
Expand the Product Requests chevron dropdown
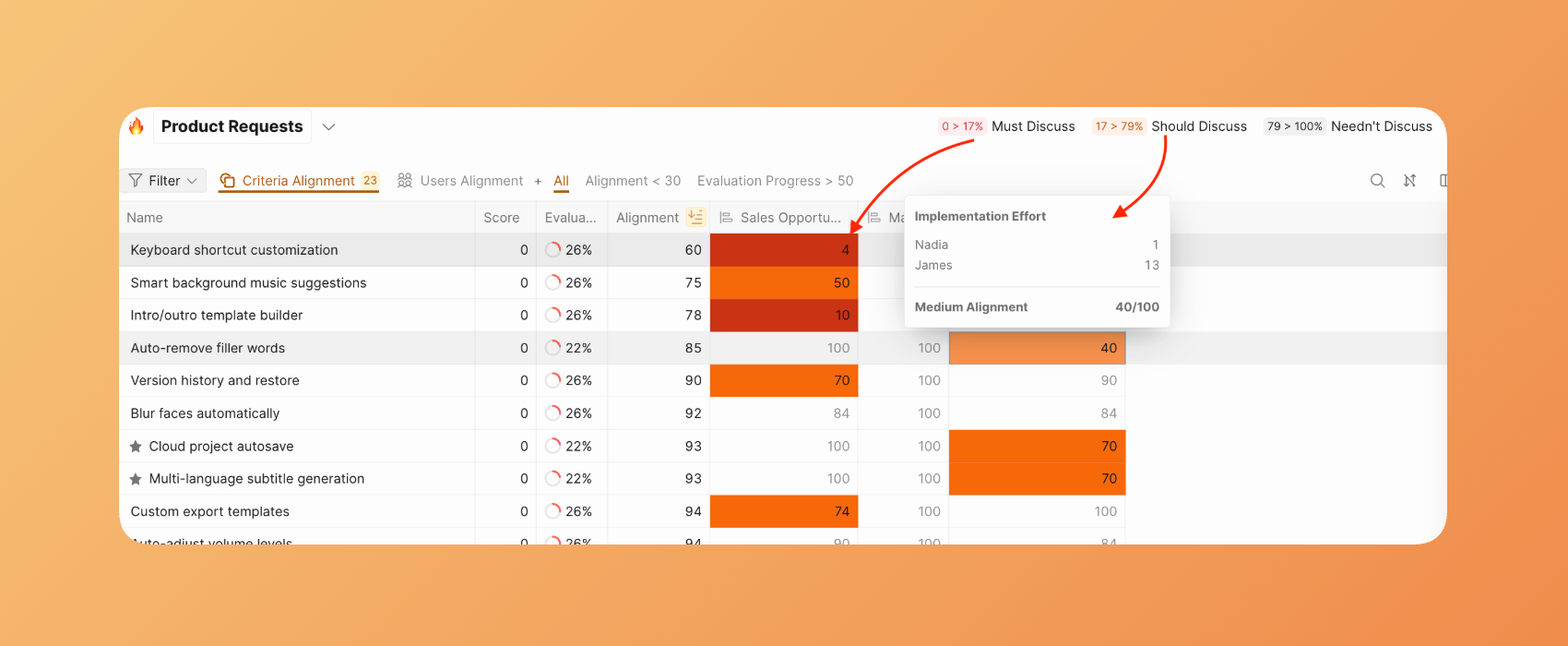328,126
